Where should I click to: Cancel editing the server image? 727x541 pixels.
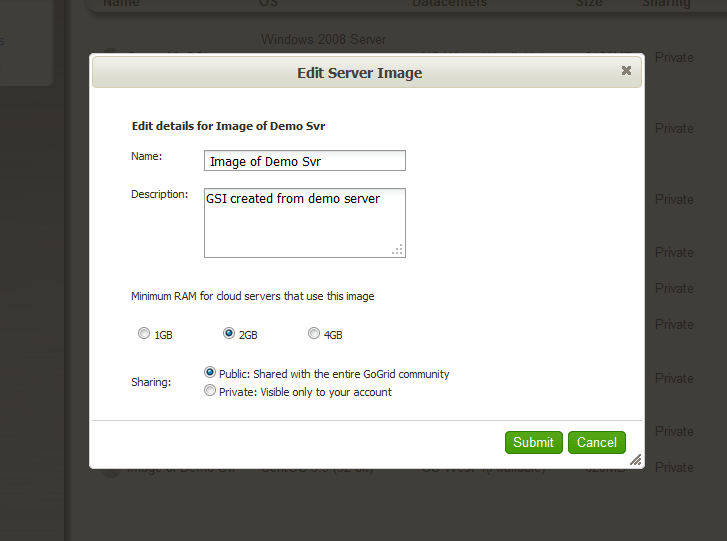click(x=597, y=442)
